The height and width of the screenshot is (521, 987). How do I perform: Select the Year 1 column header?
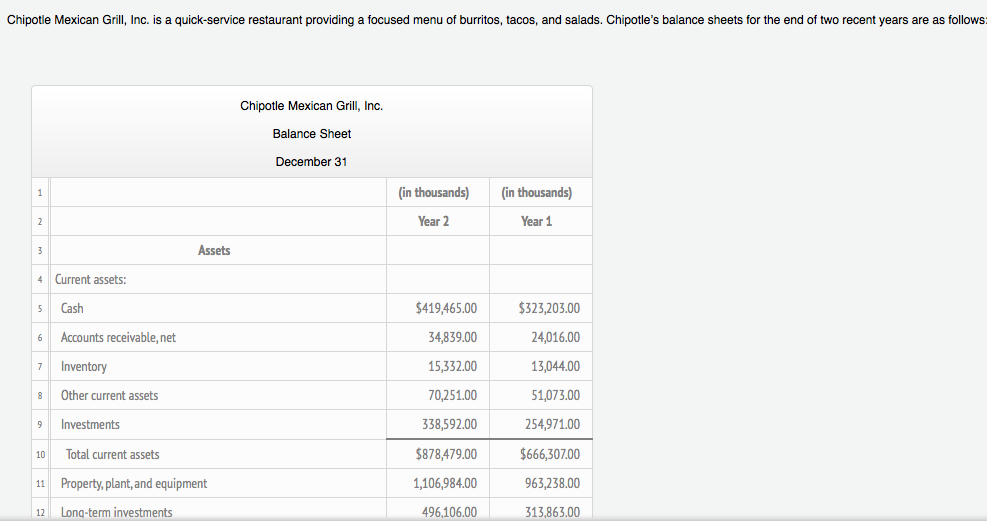pyautogui.click(x=536, y=221)
